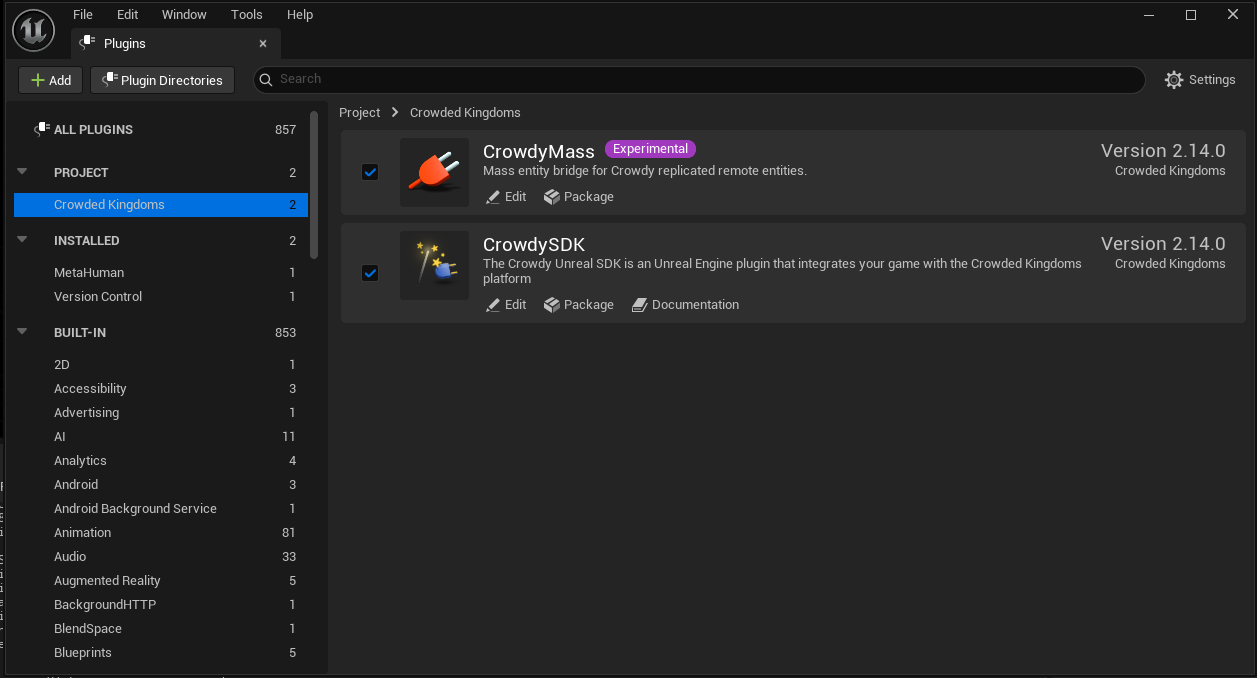Maximize the editor window
Viewport: 1257px width, 678px height.
coord(1191,15)
